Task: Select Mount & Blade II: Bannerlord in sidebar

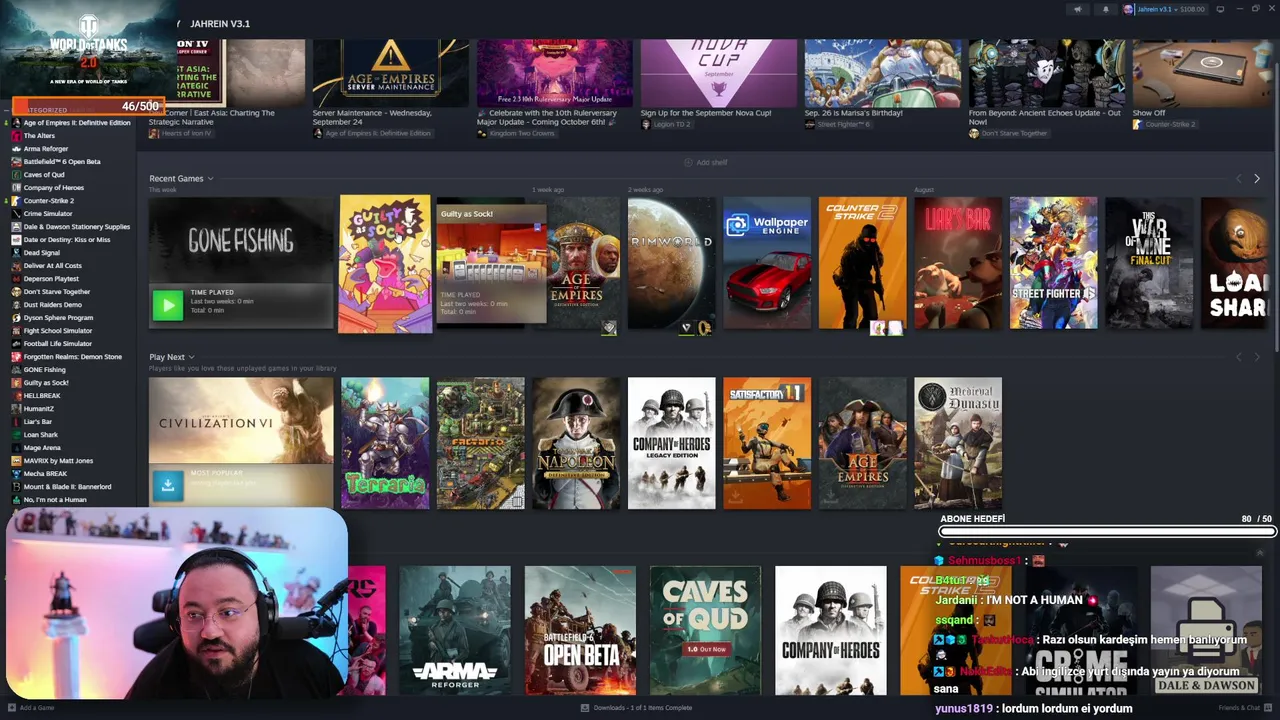Action: click(67, 487)
